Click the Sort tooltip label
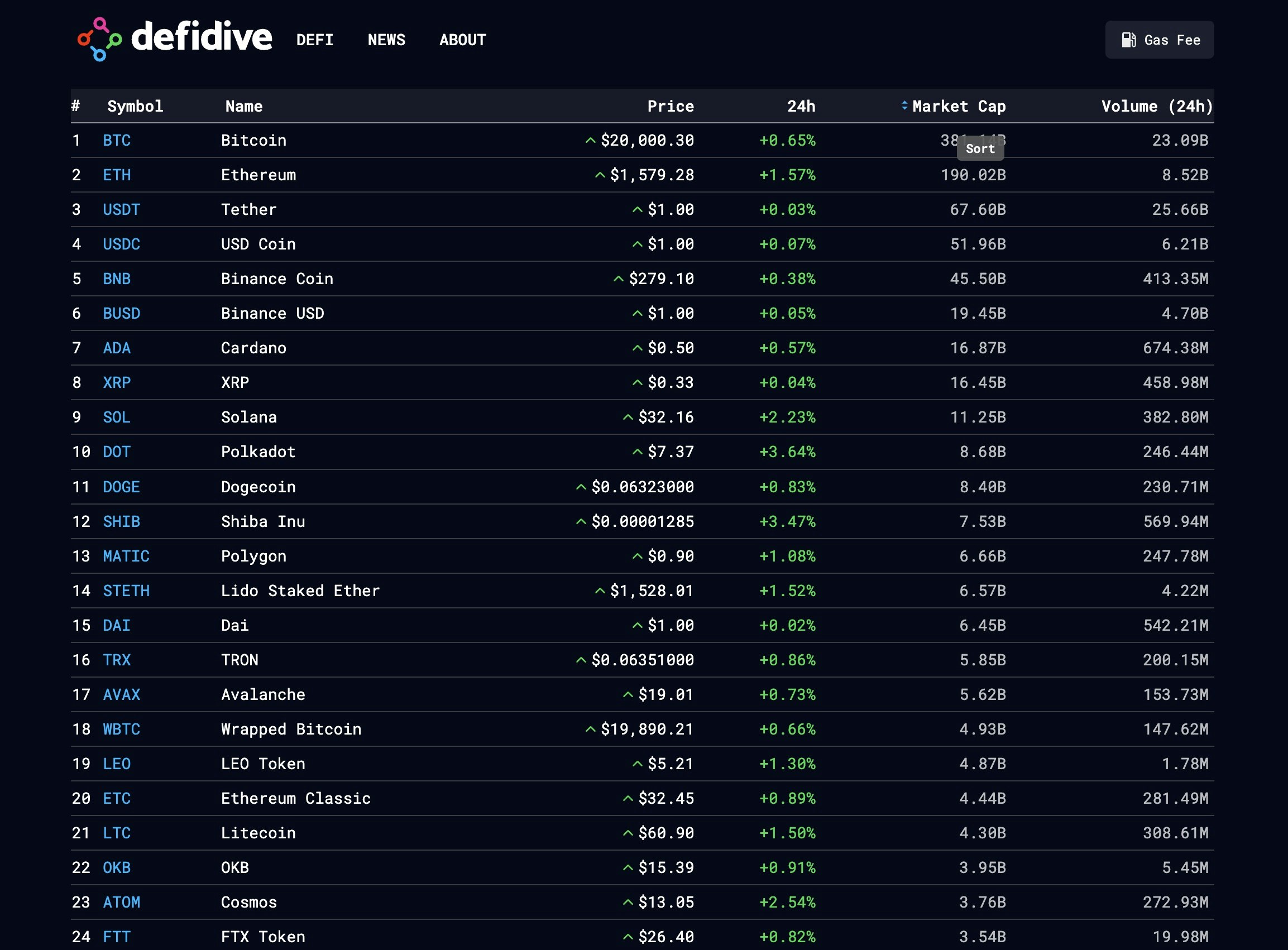1288x950 pixels. 980,148
